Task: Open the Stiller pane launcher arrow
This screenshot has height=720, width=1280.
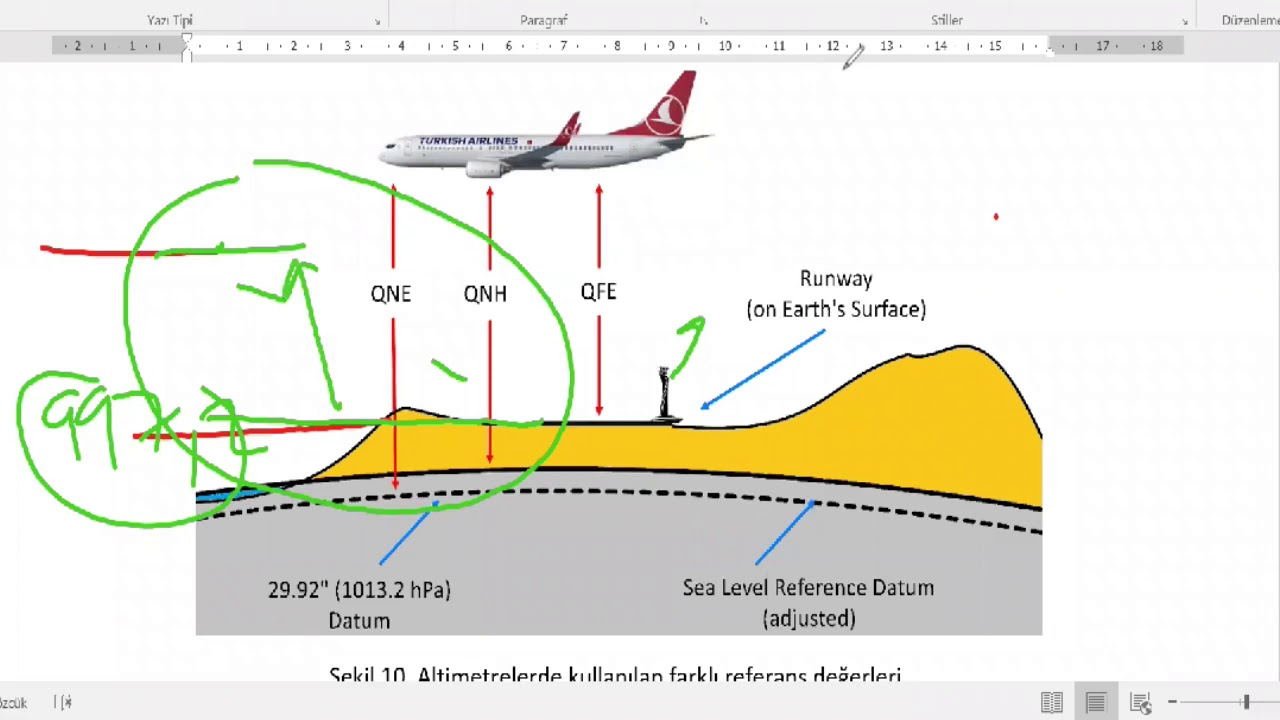Action: [1185, 21]
